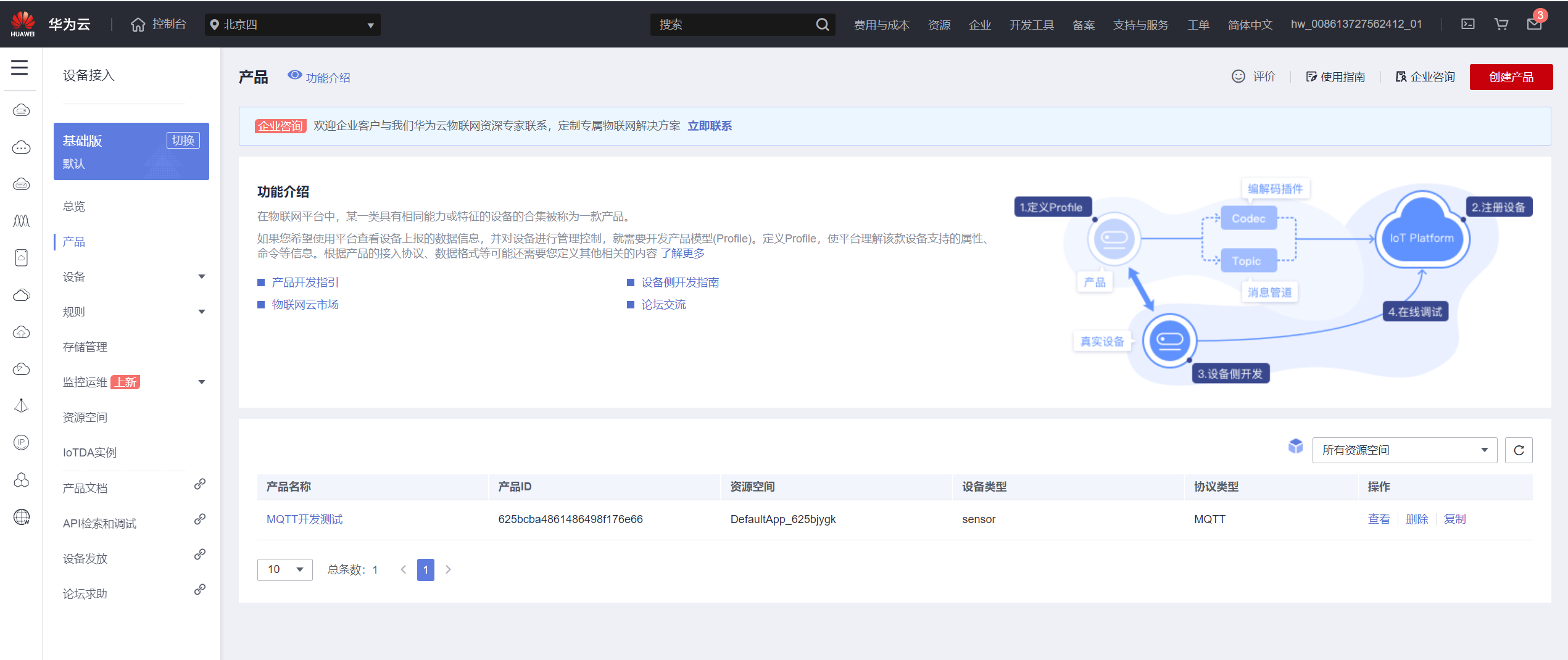This screenshot has height=660, width=1568.
Task: Open the 简体中文 language menu
Action: [1250, 25]
